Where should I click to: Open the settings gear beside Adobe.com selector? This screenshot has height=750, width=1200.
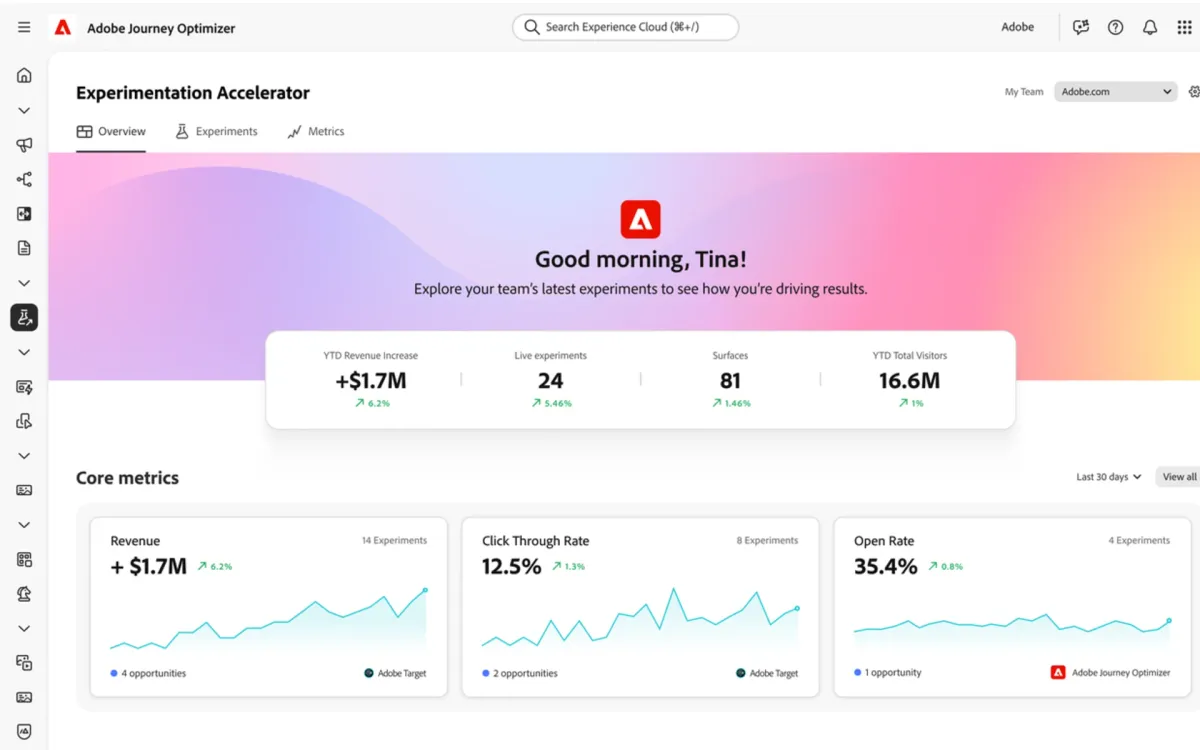click(x=1194, y=91)
